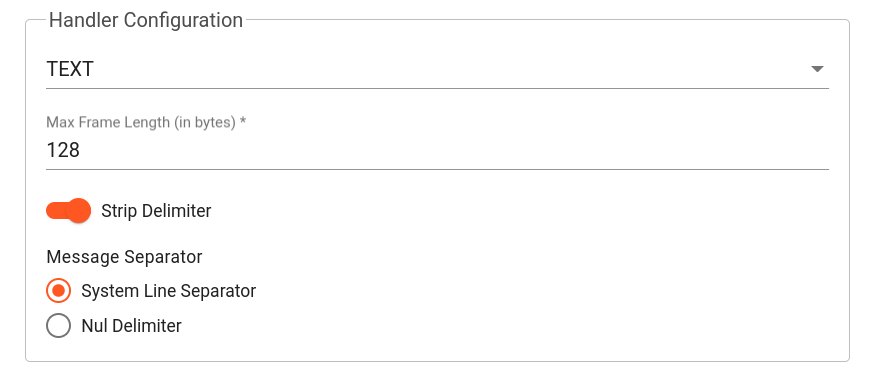Viewport: 880px width, 388px height.
Task: Click the required asterisk after Max Frame Length
Action: (x=243, y=121)
